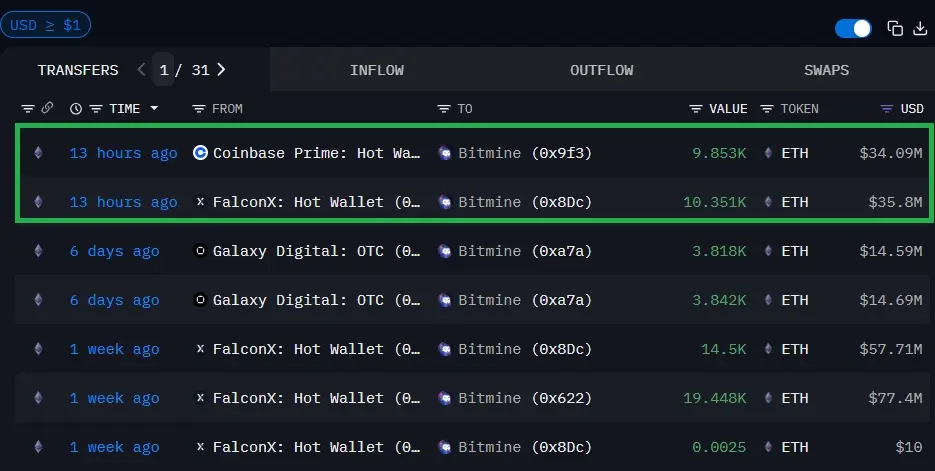Click ETH token icon in $10 row
This screenshot has width=935, height=471.
tap(769, 447)
